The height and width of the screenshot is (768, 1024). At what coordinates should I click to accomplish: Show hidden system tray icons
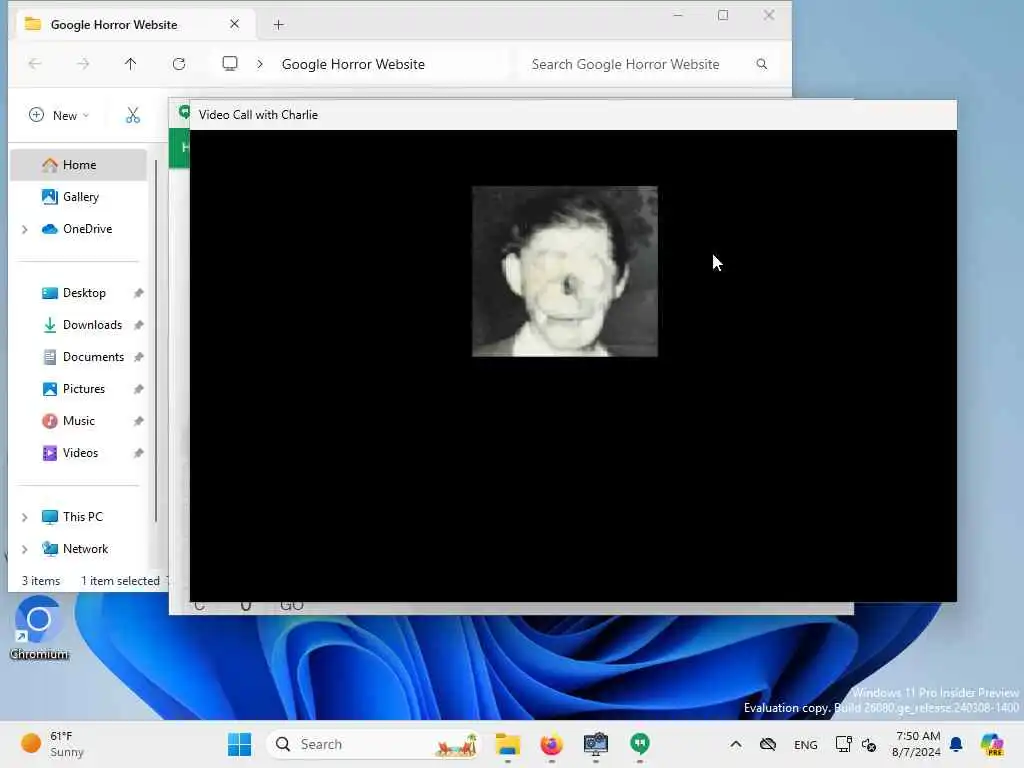[x=736, y=744]
